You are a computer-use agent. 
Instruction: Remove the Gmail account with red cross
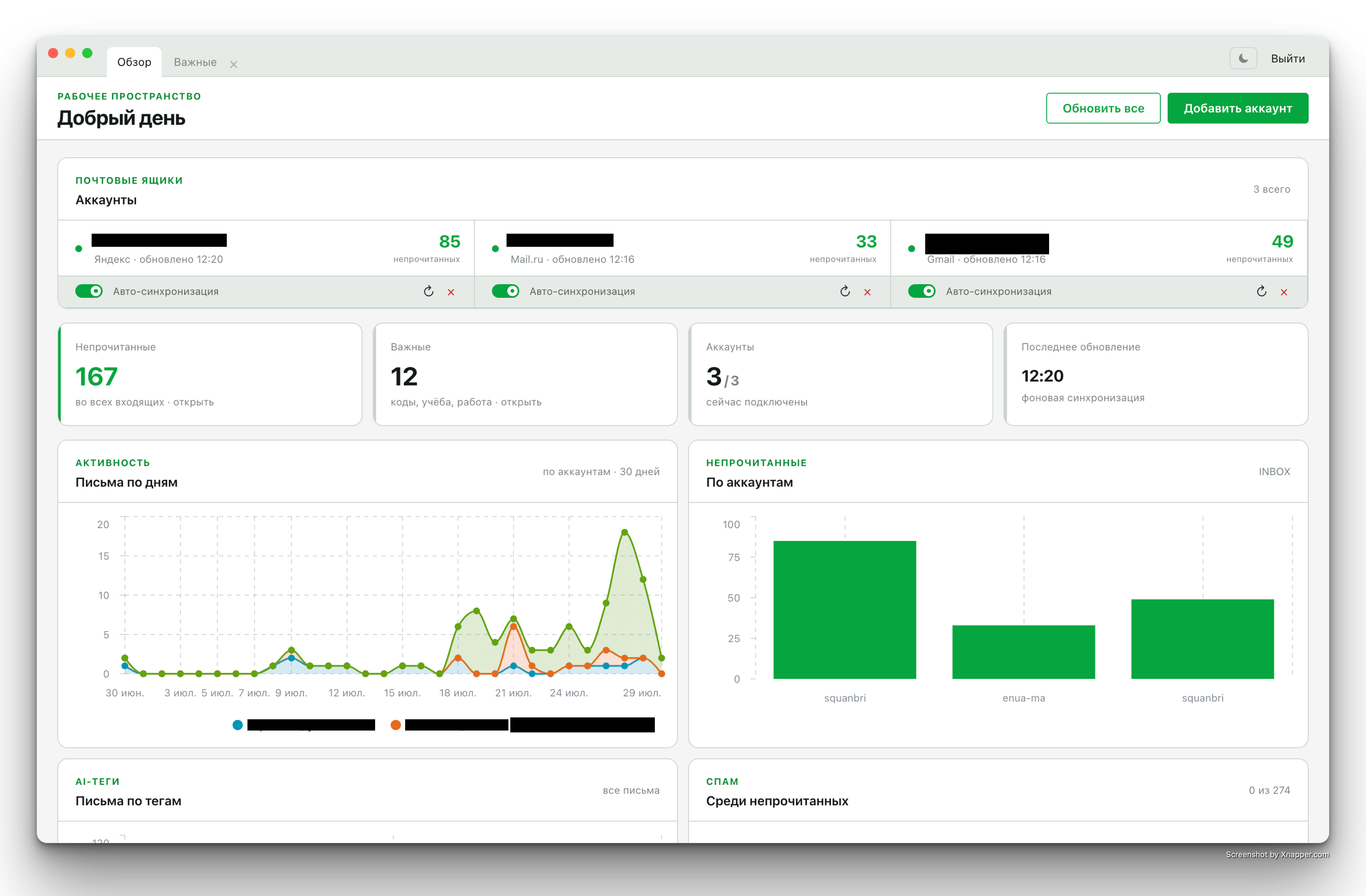coord(1284,292)
